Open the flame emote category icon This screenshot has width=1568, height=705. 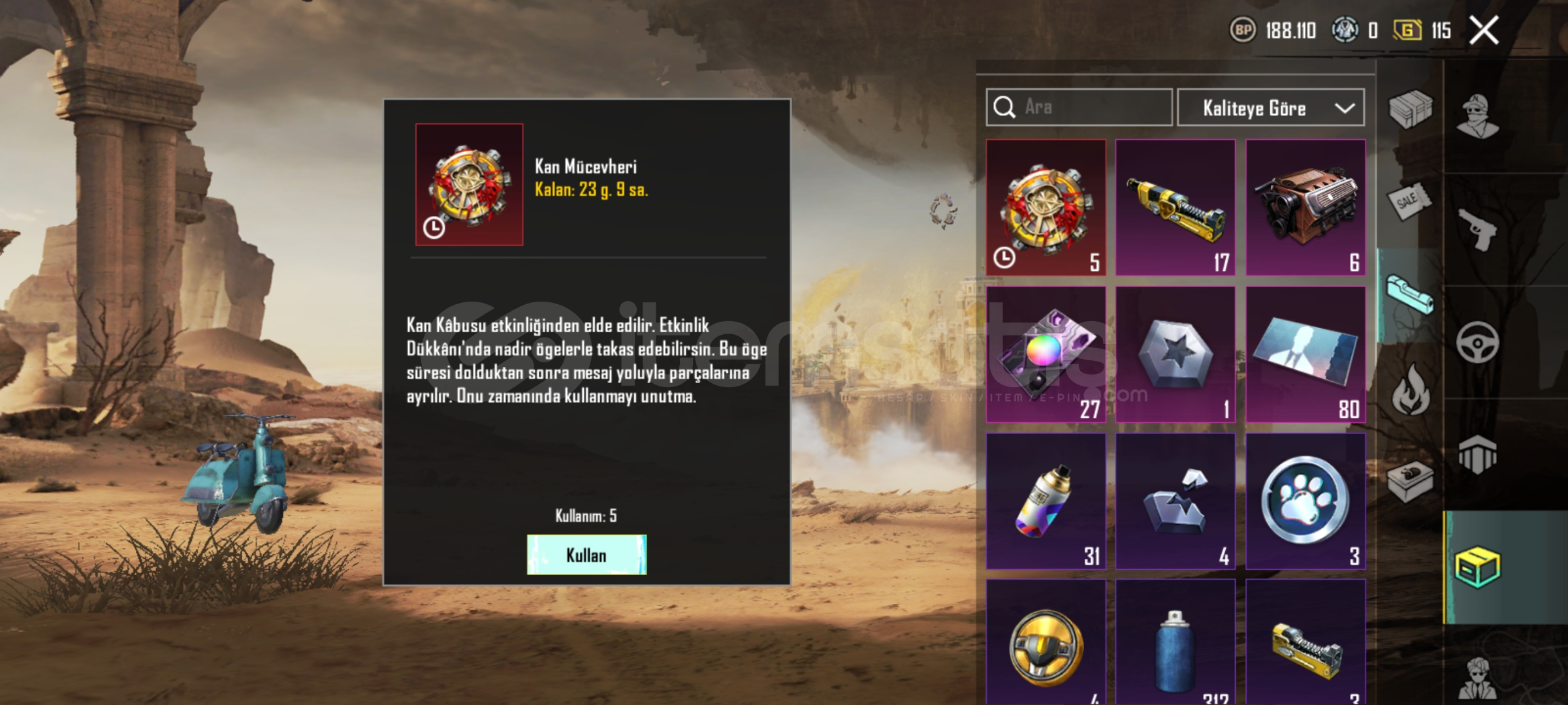coord(1411,390)
